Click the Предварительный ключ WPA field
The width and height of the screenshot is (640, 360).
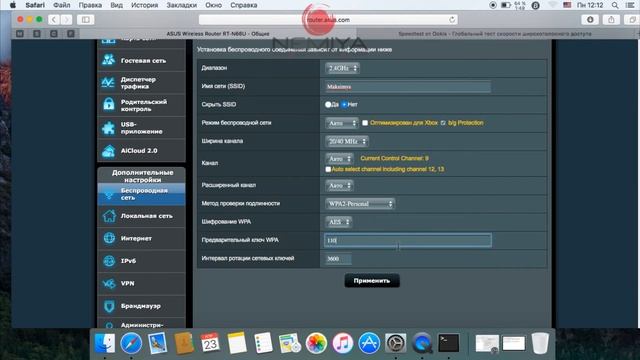click(x=408, y=240)
